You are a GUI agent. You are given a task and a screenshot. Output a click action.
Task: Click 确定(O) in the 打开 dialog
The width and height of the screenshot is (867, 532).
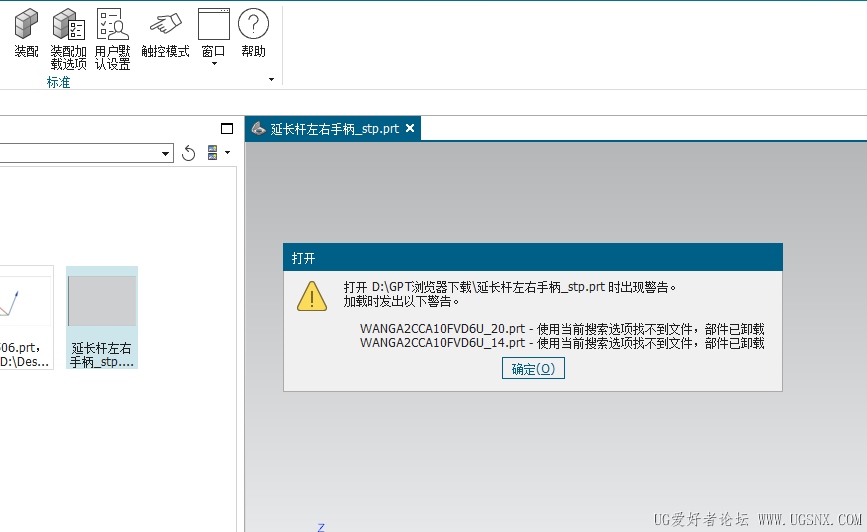click(x=533, y=369)
